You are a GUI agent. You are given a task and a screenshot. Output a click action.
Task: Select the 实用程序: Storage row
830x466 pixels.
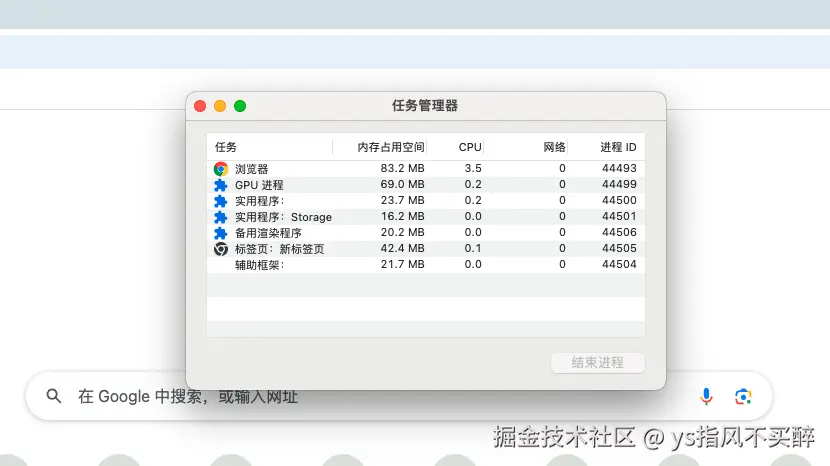pyautogui.click(x=426, y=217)
